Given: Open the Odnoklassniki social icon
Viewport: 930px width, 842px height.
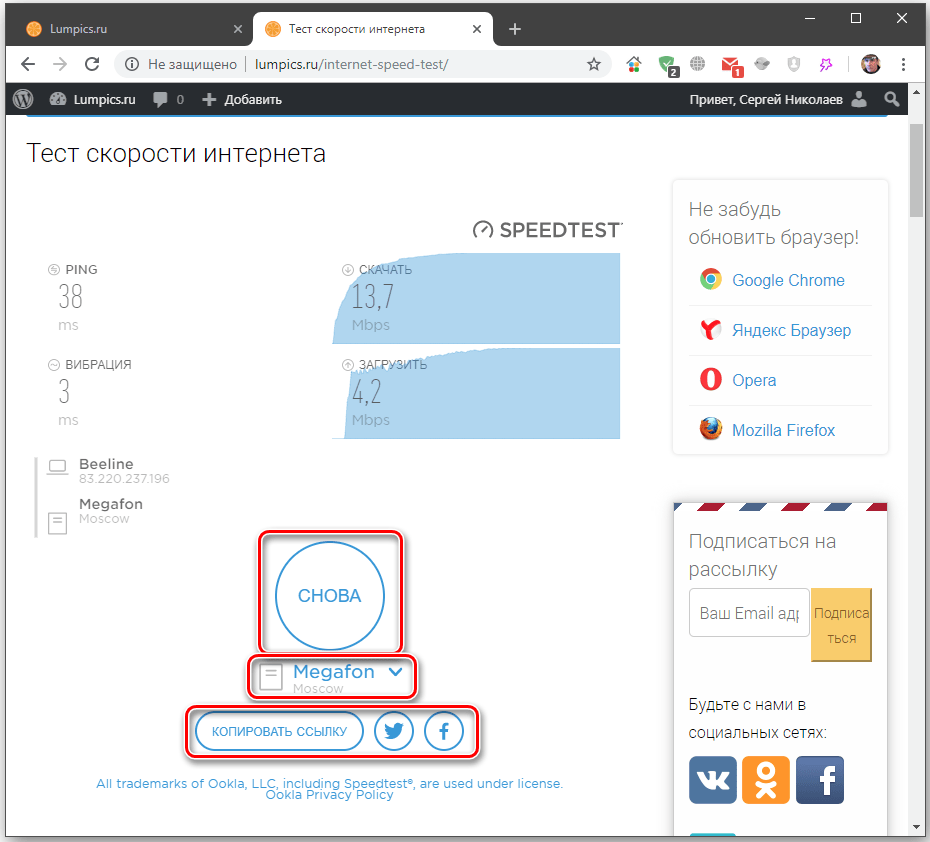Looking at the screenshot, I should pos(766,780).
